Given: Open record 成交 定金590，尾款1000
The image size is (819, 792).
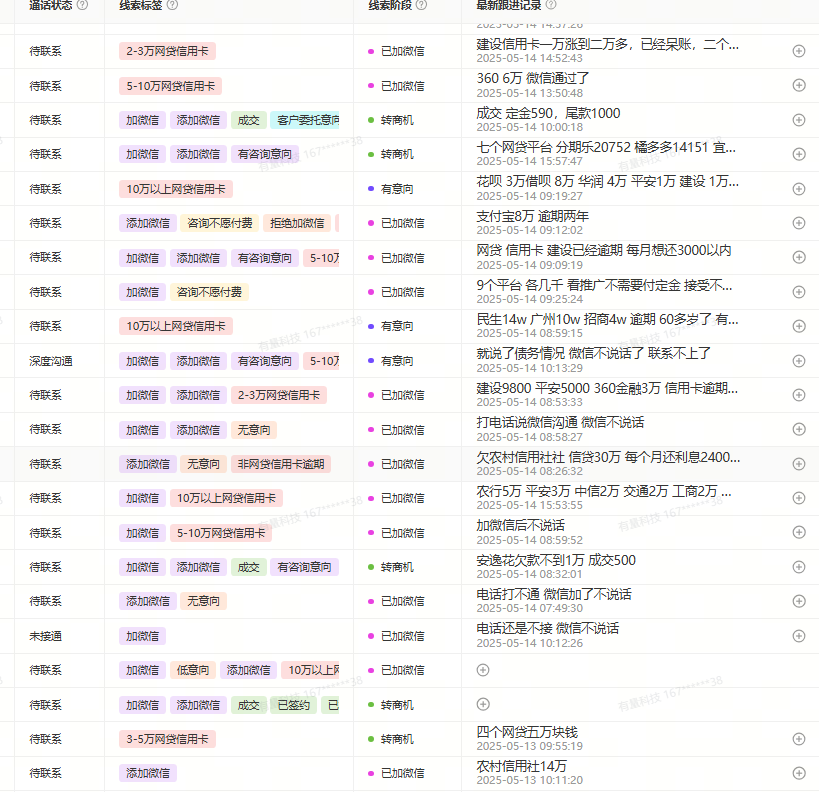Looking at the screenshot, I should (x=548, y=113).
